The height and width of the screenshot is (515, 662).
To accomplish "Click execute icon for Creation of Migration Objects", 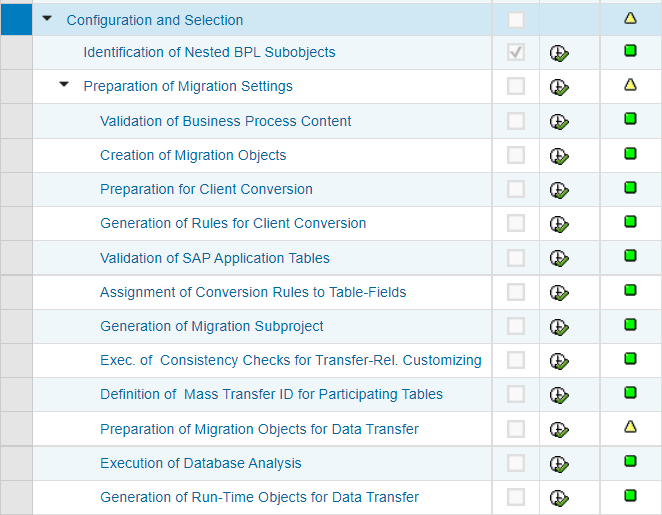I will [559, 156].
